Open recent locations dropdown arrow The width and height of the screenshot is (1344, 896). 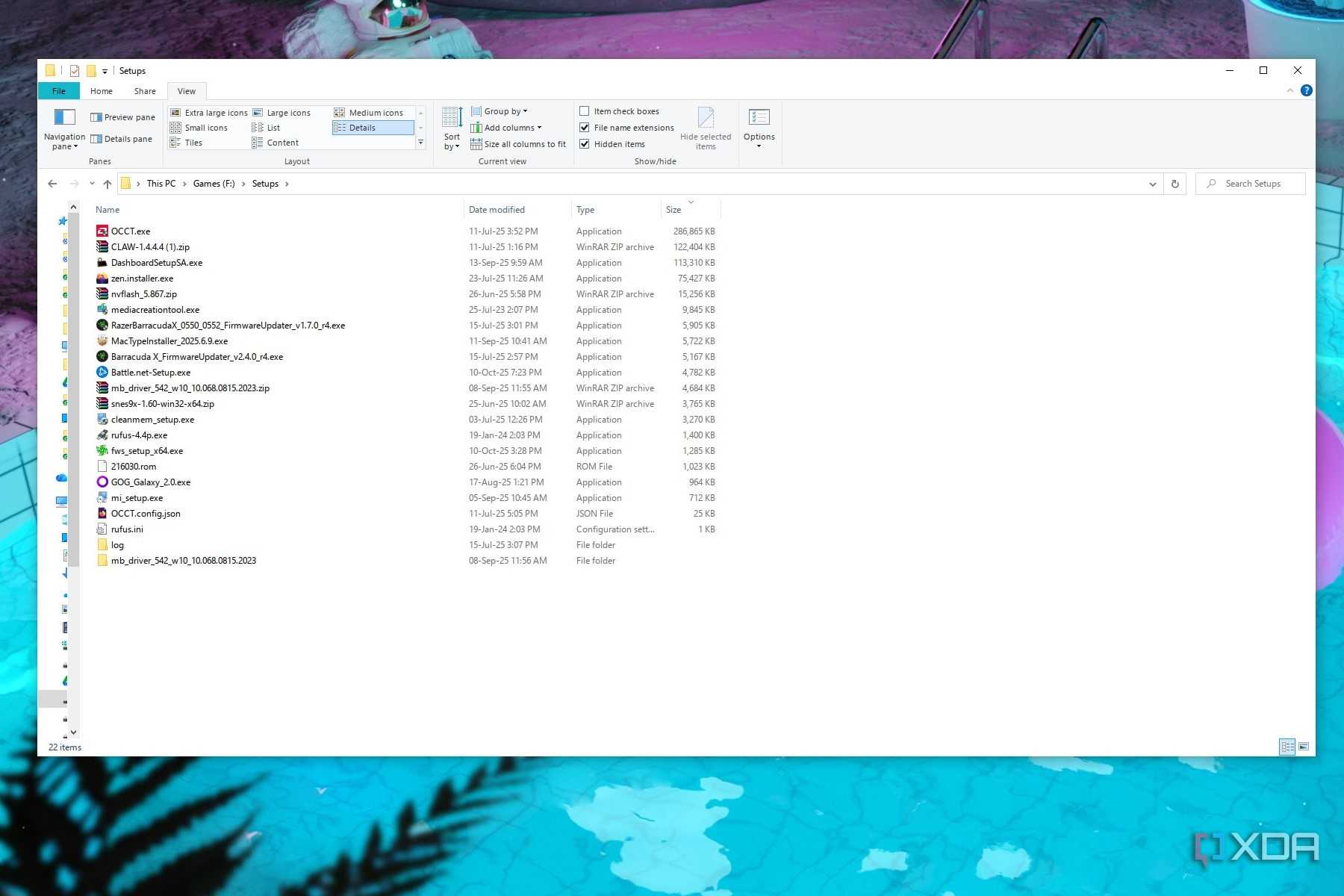[x=92, y=184]
